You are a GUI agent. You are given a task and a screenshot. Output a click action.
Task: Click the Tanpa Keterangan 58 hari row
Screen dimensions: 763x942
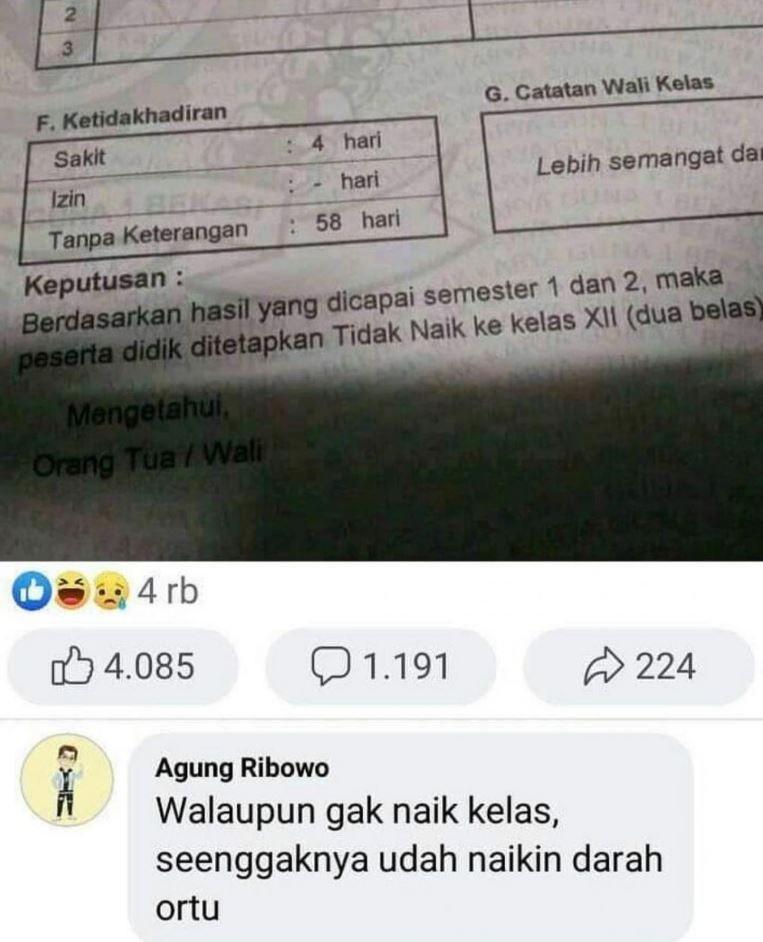233,230
